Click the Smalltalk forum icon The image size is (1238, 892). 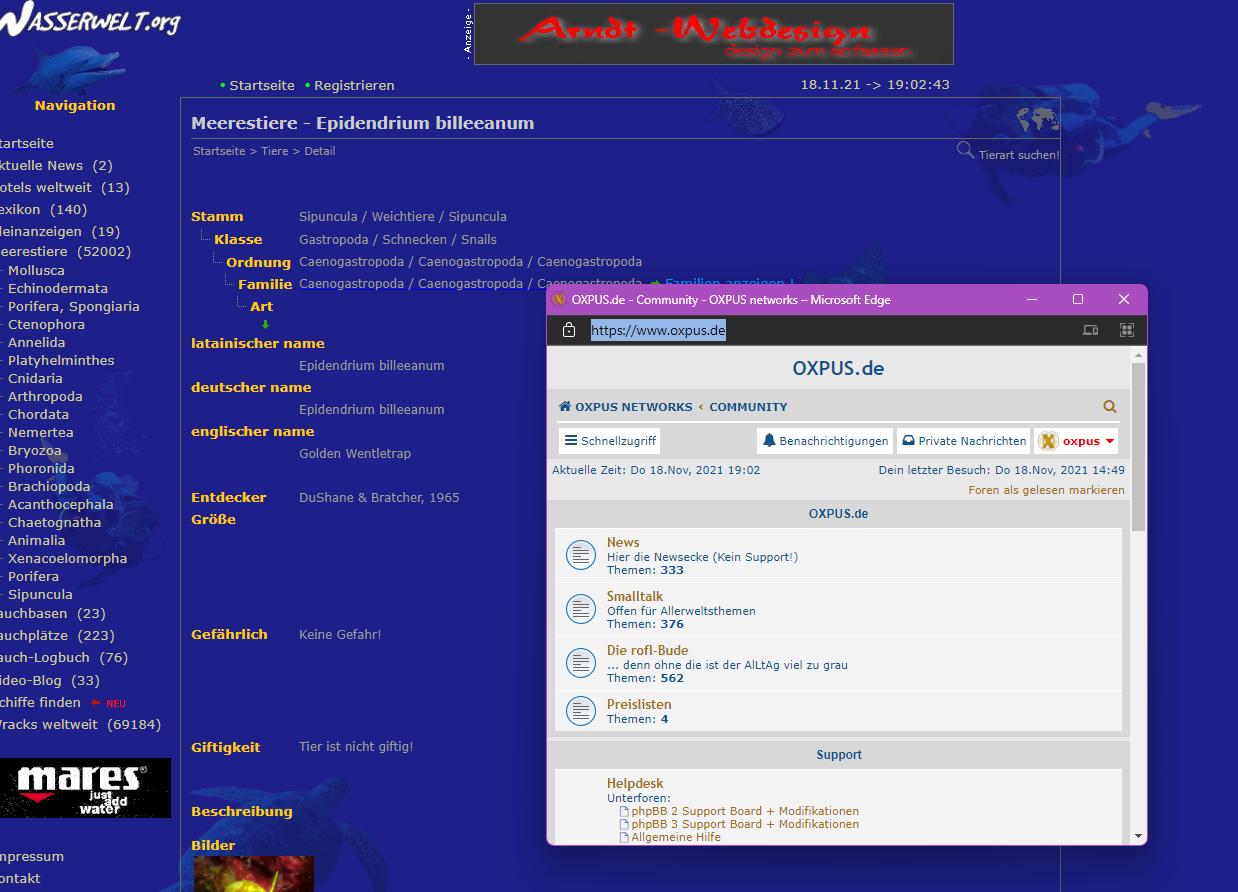[x=581, y=609]
